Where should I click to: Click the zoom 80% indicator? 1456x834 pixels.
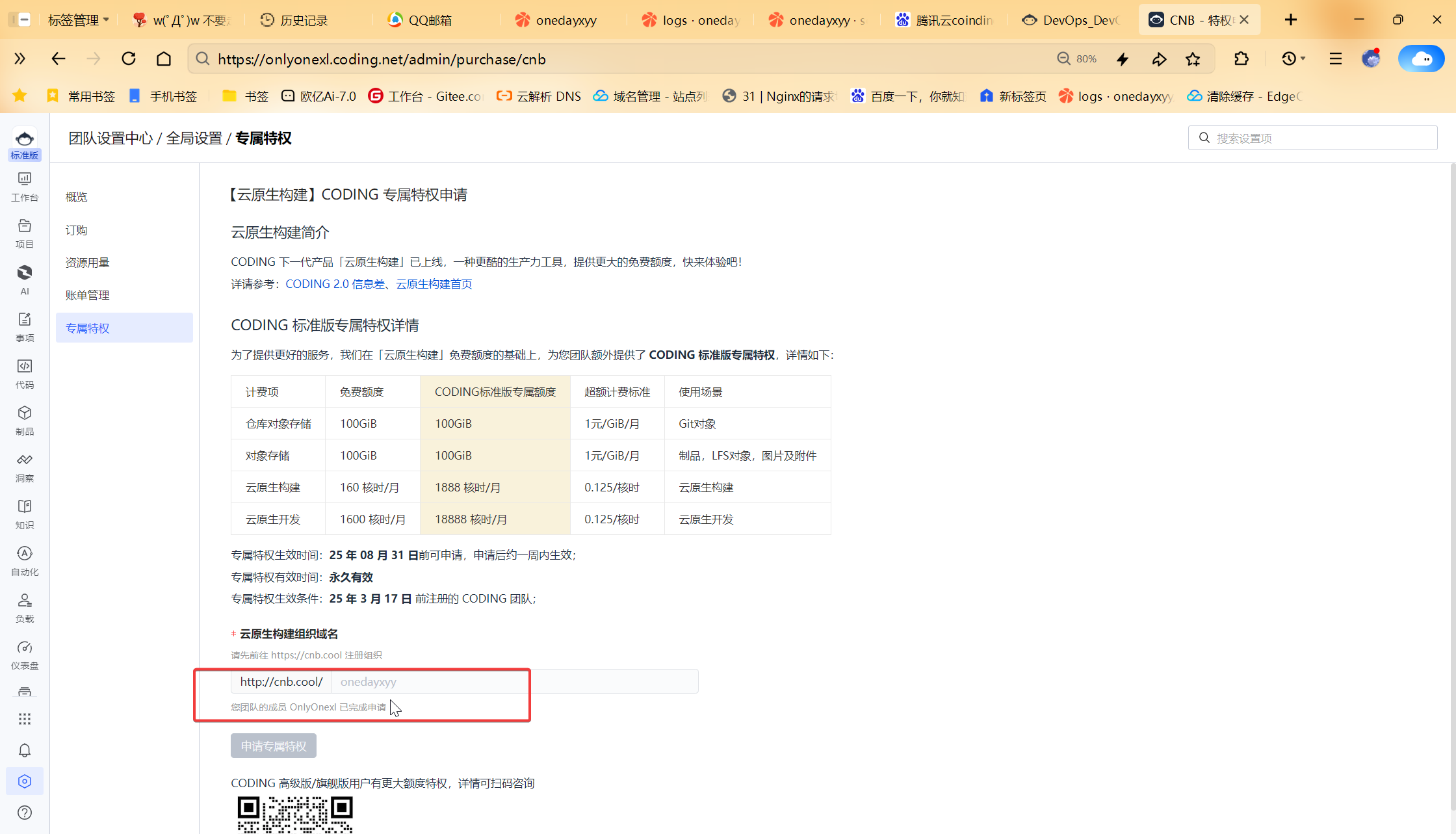click(x=1077, y=59)
